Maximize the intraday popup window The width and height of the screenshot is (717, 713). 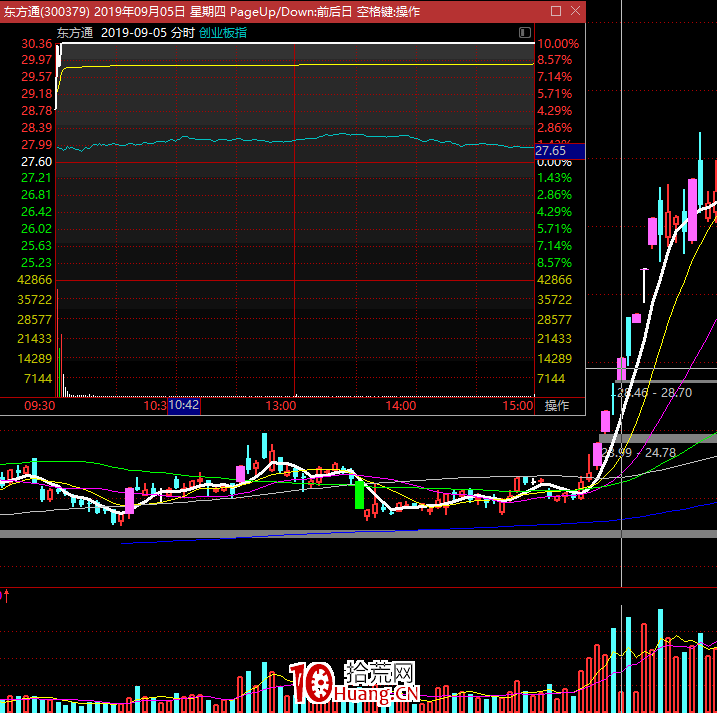pos(556,11)
